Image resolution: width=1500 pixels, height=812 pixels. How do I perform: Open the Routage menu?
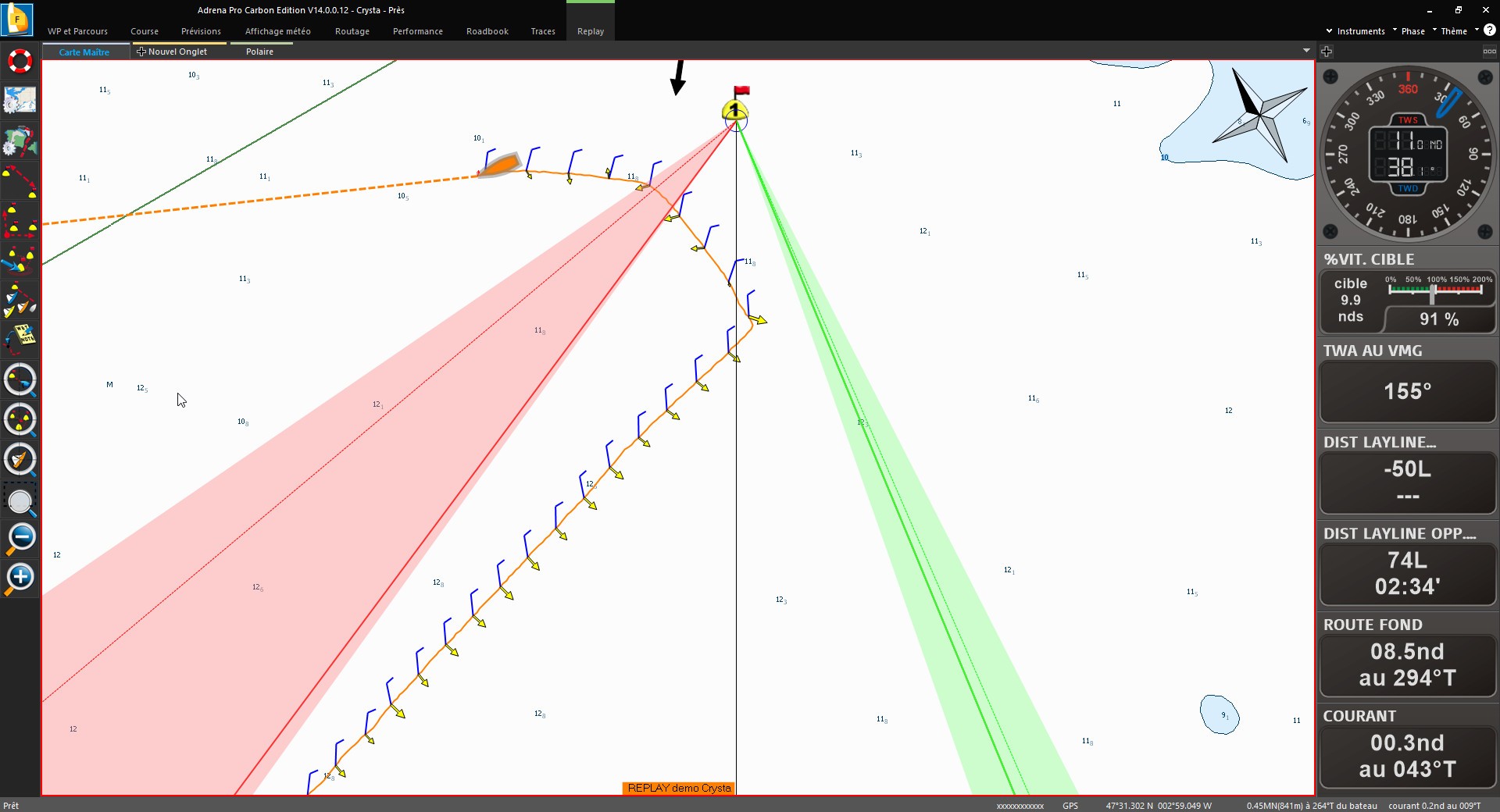coord(352,31)
